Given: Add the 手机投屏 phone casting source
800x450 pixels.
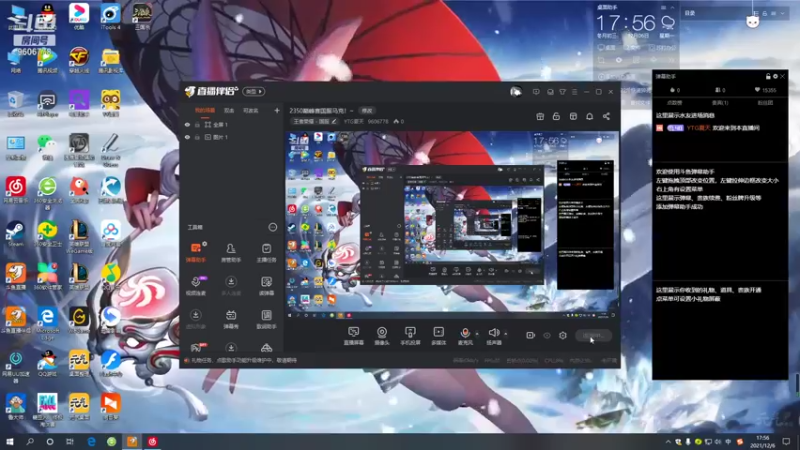Looking at the screenshot, I should click(x=410, y=336).
